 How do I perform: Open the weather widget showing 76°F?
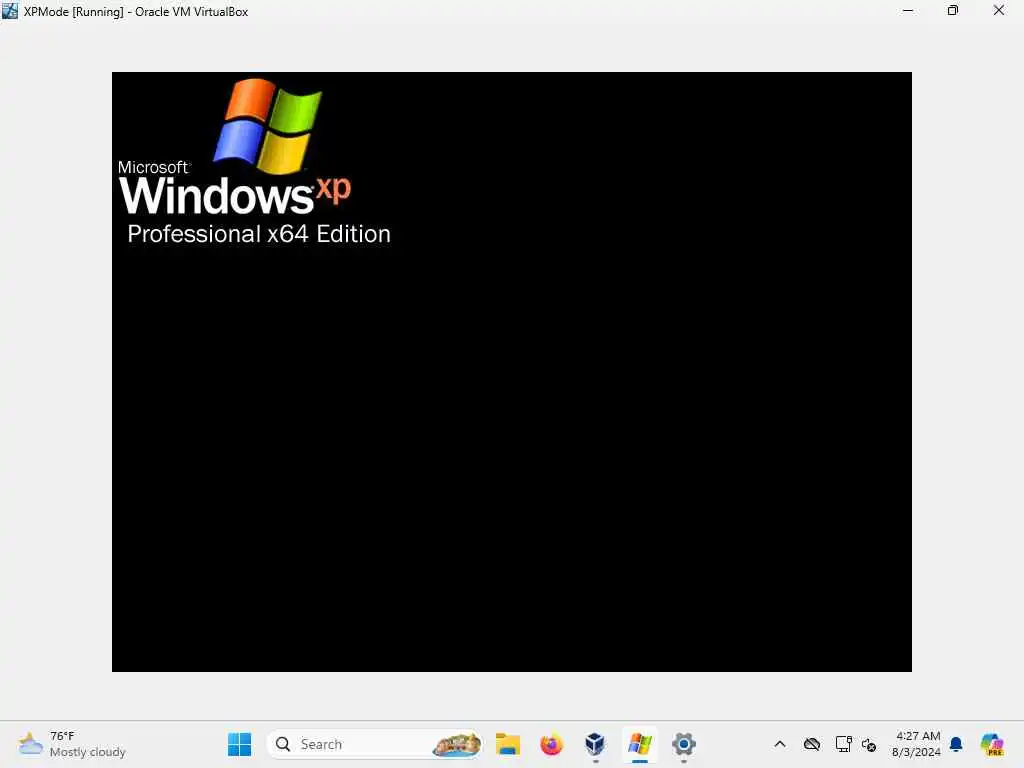click(x=72, y=744)
